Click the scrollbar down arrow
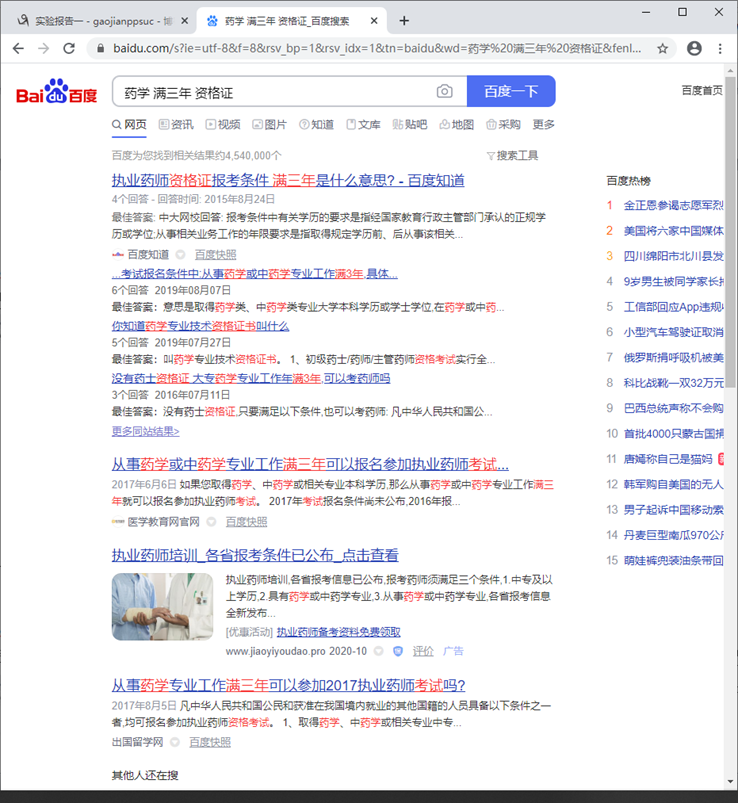The height and width of the screenshot is (803, 738). (x=730, y=781)
